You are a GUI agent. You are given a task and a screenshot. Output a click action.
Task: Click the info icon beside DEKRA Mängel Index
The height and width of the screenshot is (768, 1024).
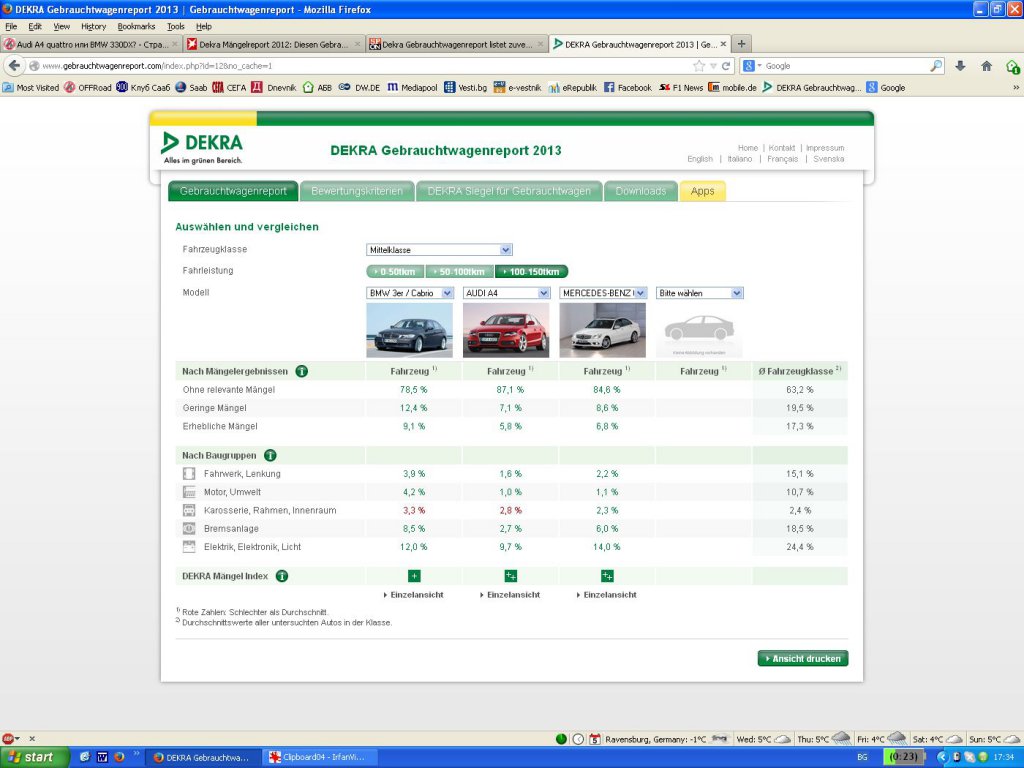pyautogui.click(x=282, y=576)
